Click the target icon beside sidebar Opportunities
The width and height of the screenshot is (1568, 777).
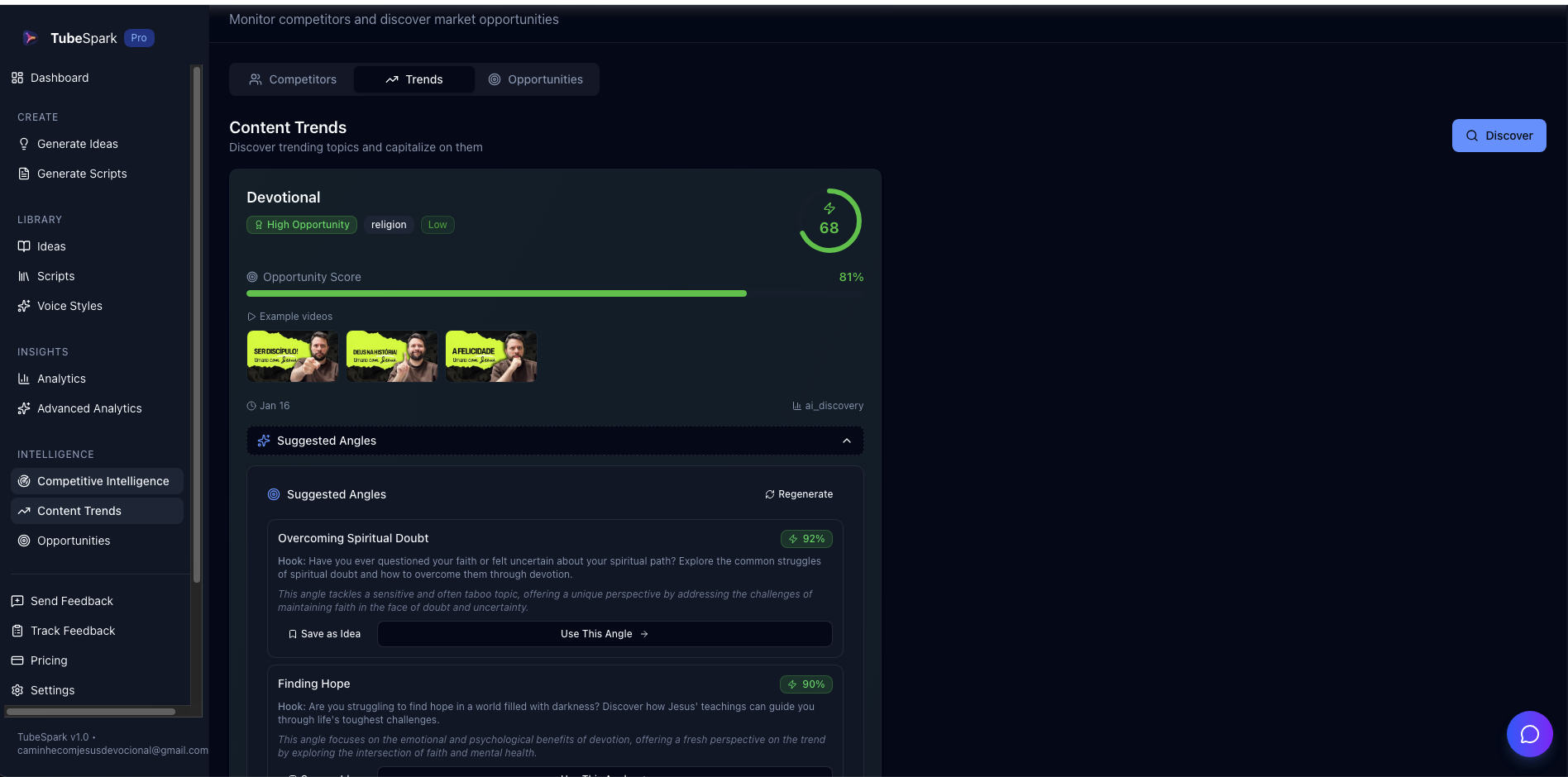point(24,541)
